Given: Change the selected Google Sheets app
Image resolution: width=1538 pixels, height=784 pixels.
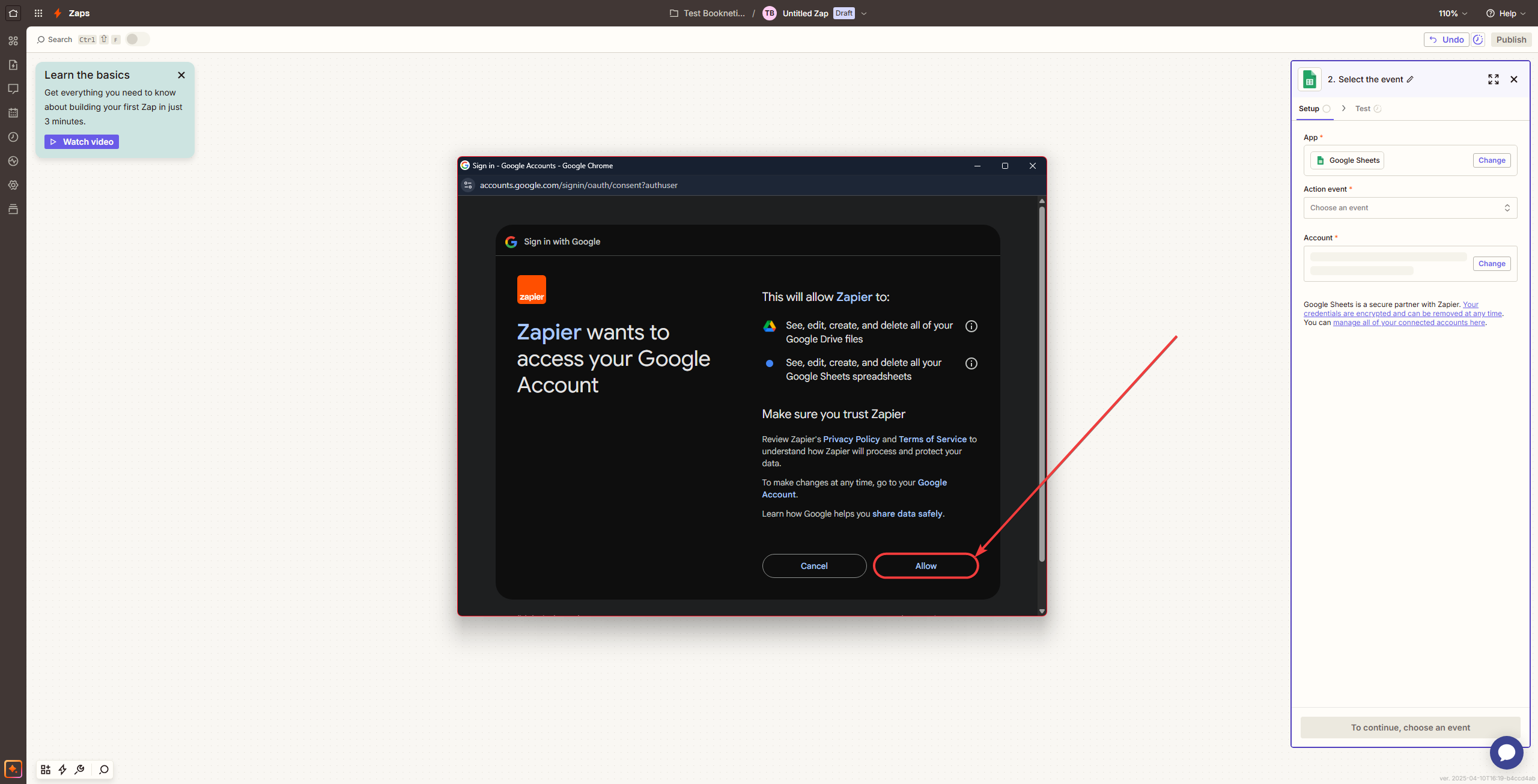Looking at the screenshot, I should coord(1492,160).
